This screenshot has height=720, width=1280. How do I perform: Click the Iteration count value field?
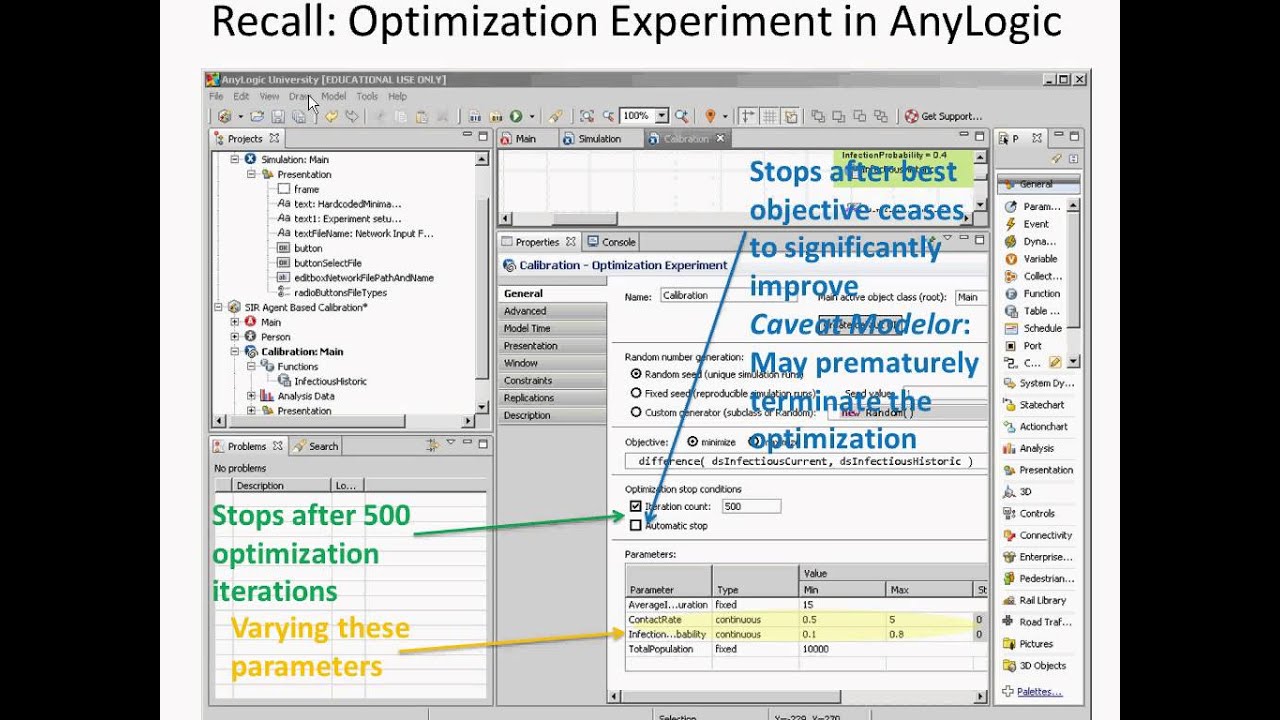point(750,507)
